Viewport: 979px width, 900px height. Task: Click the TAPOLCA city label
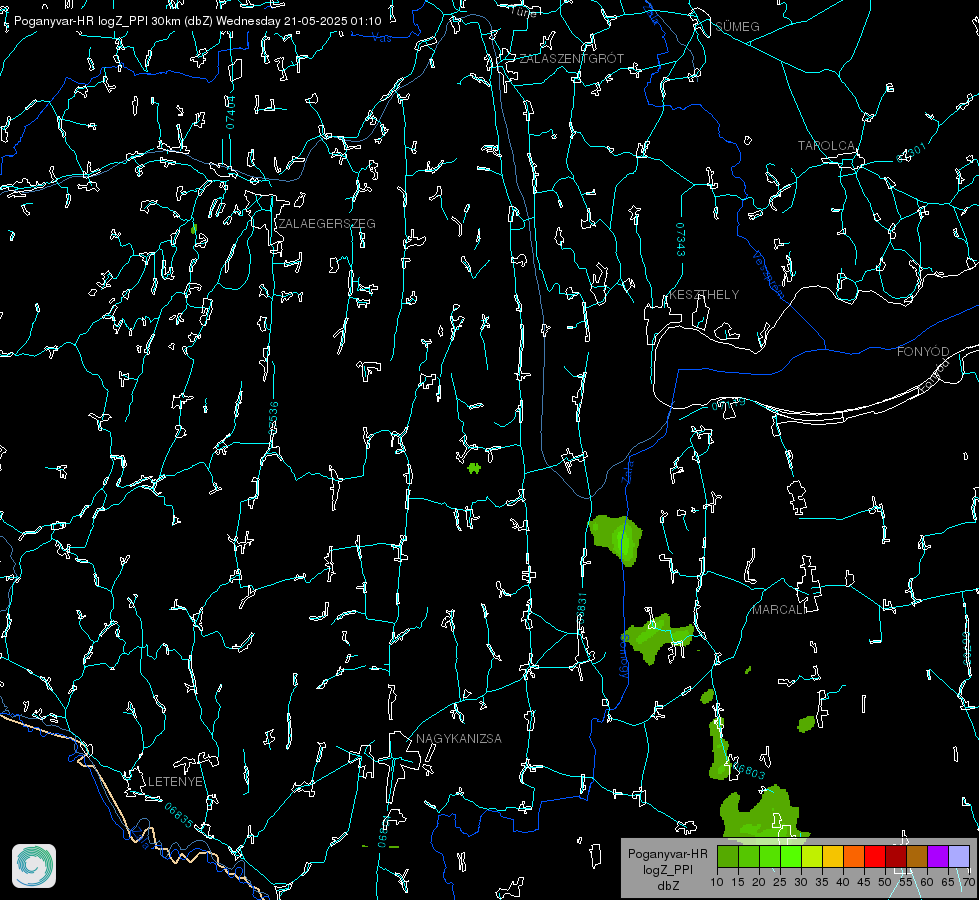(827, 146)
